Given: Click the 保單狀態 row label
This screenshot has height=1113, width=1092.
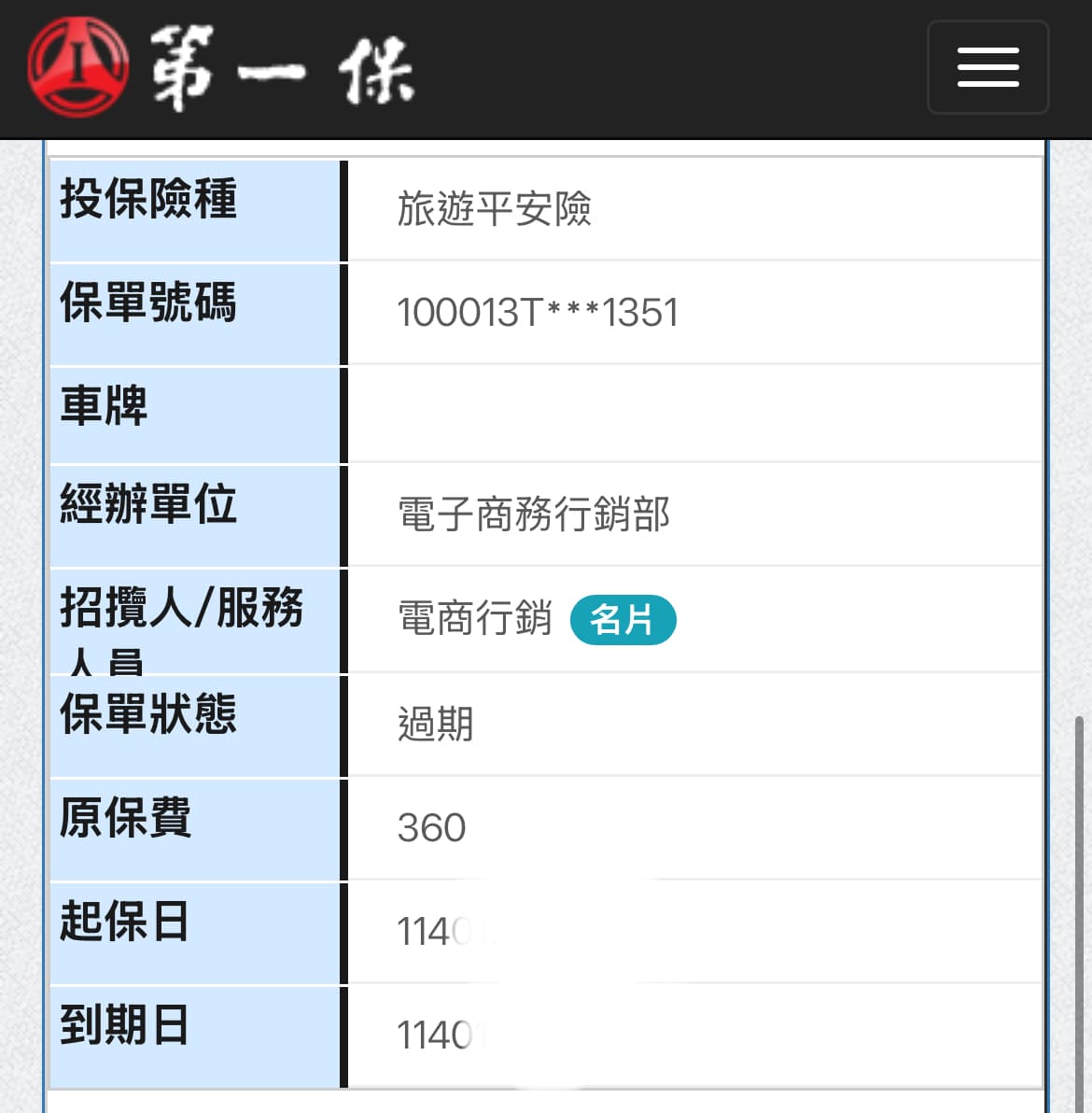Looking at the screenshot, I should (148, 713).
